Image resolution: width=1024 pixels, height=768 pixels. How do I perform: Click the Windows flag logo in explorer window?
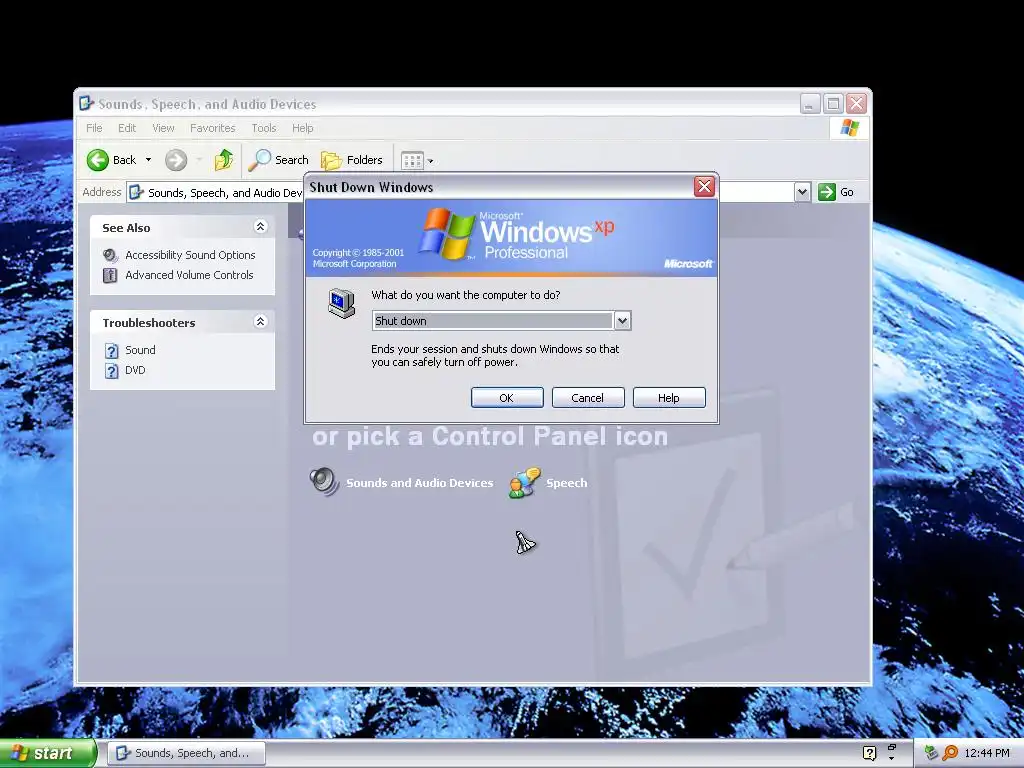point(850,127)
